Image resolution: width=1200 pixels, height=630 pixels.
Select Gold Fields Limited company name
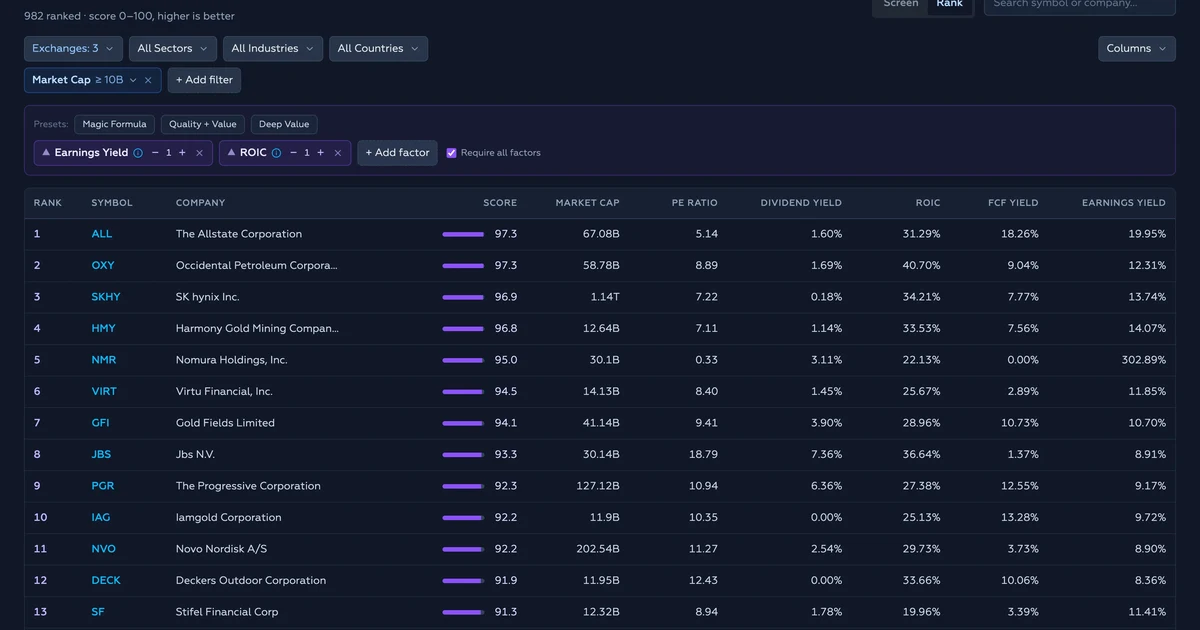click(x=225, y=423)
